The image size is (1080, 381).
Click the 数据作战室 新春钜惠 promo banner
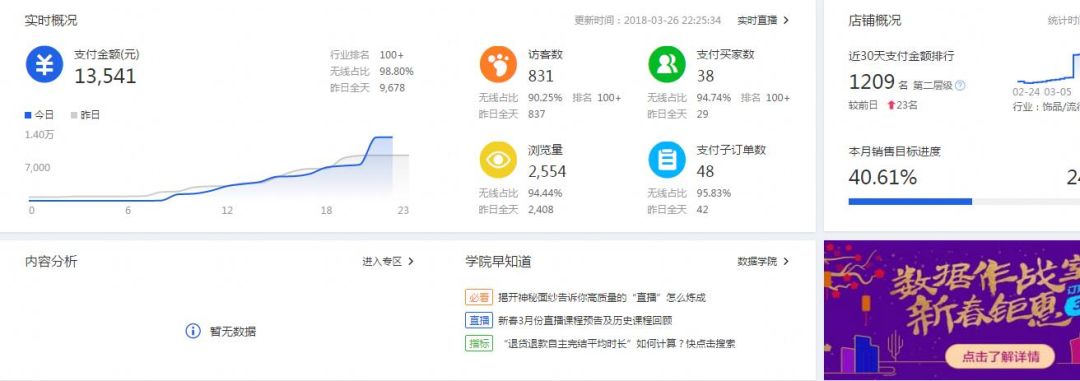(x=952, y=310)
